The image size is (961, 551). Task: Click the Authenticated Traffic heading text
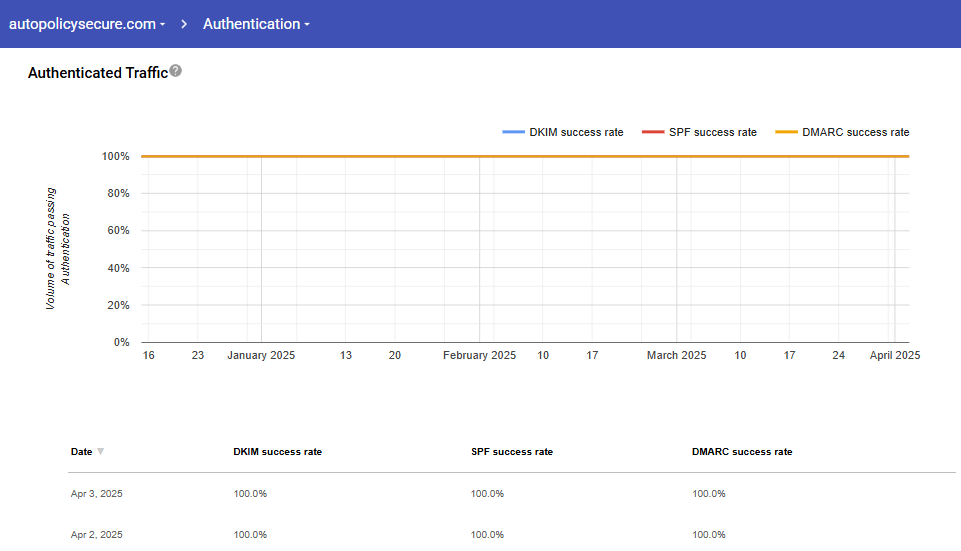click(97, 73)
